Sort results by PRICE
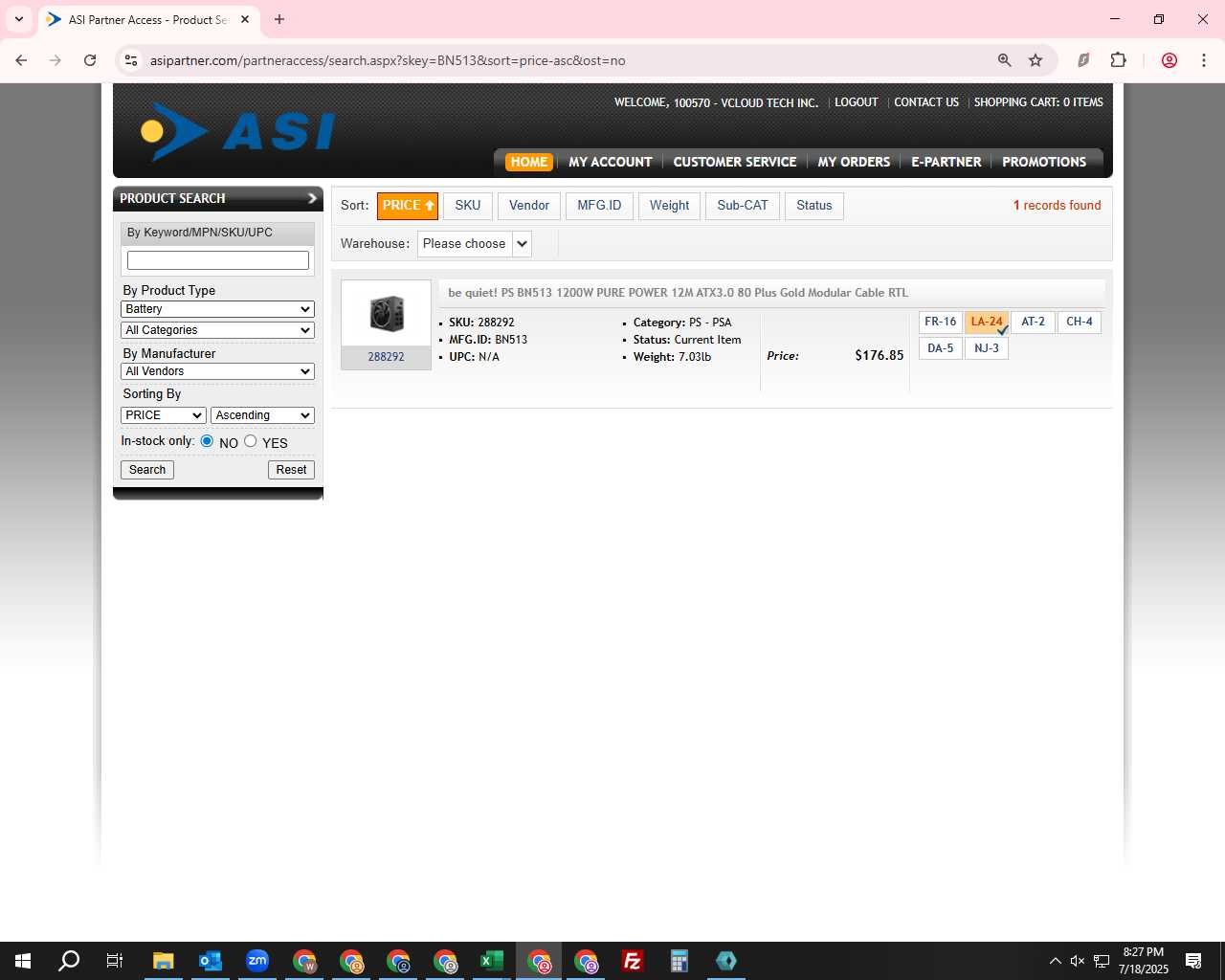This screenshot has width=1225, height=980. [408, 206]
